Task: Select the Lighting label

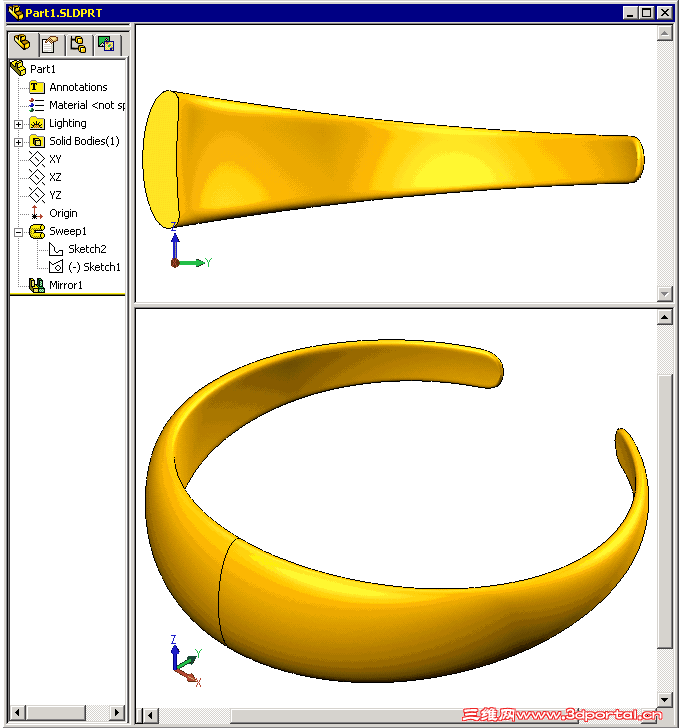Action: point(68,124)
